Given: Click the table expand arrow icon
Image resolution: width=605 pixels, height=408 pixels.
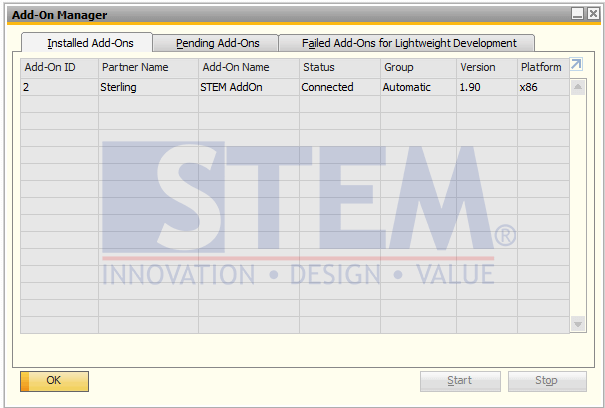Looking at the screenshot, I should [x=576, y=64].
